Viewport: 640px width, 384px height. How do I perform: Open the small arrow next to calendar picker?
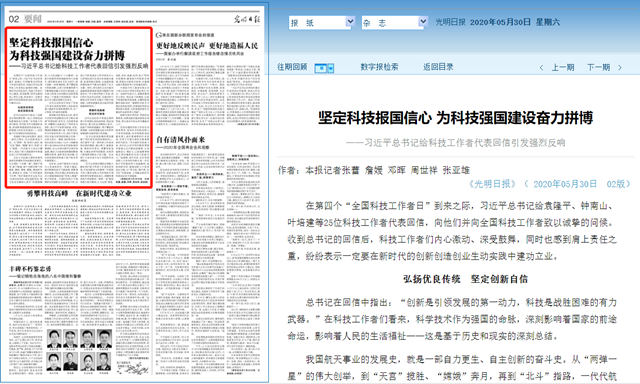(331, 68)
